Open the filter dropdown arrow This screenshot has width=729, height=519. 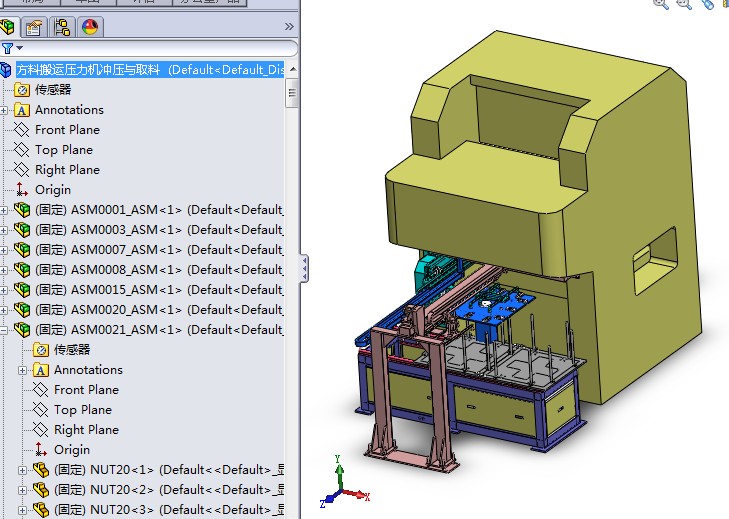click(x=19, y=47)
